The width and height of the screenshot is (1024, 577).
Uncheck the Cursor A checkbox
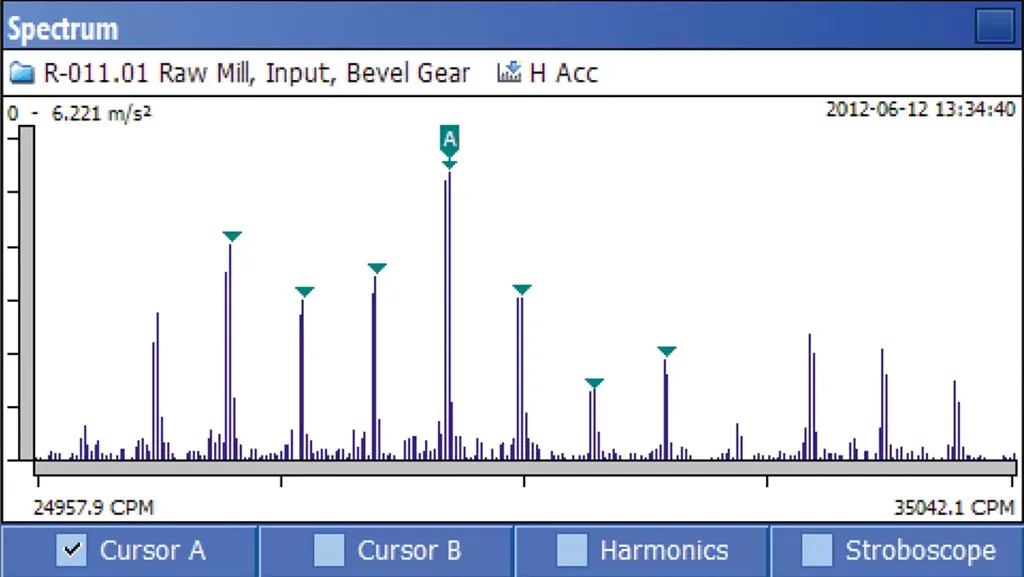(x=71, y=550)
